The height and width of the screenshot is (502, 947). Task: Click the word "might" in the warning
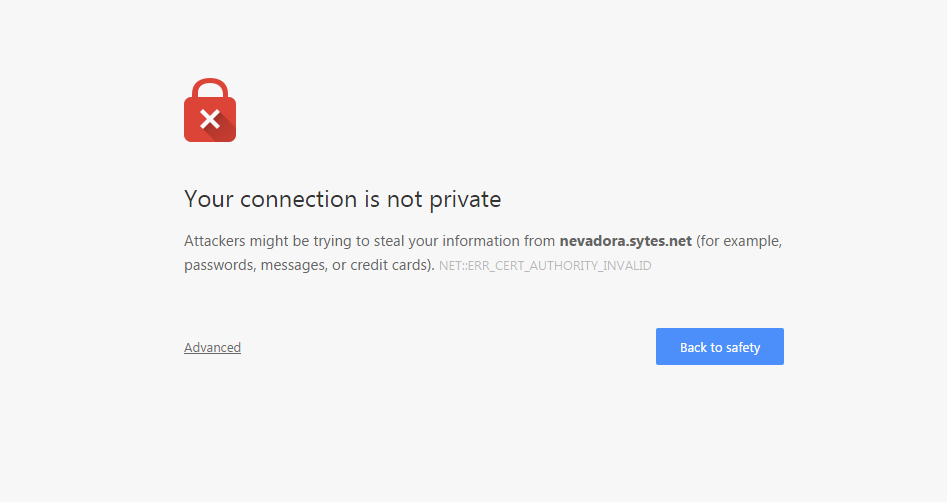click(x=269, y=241)
